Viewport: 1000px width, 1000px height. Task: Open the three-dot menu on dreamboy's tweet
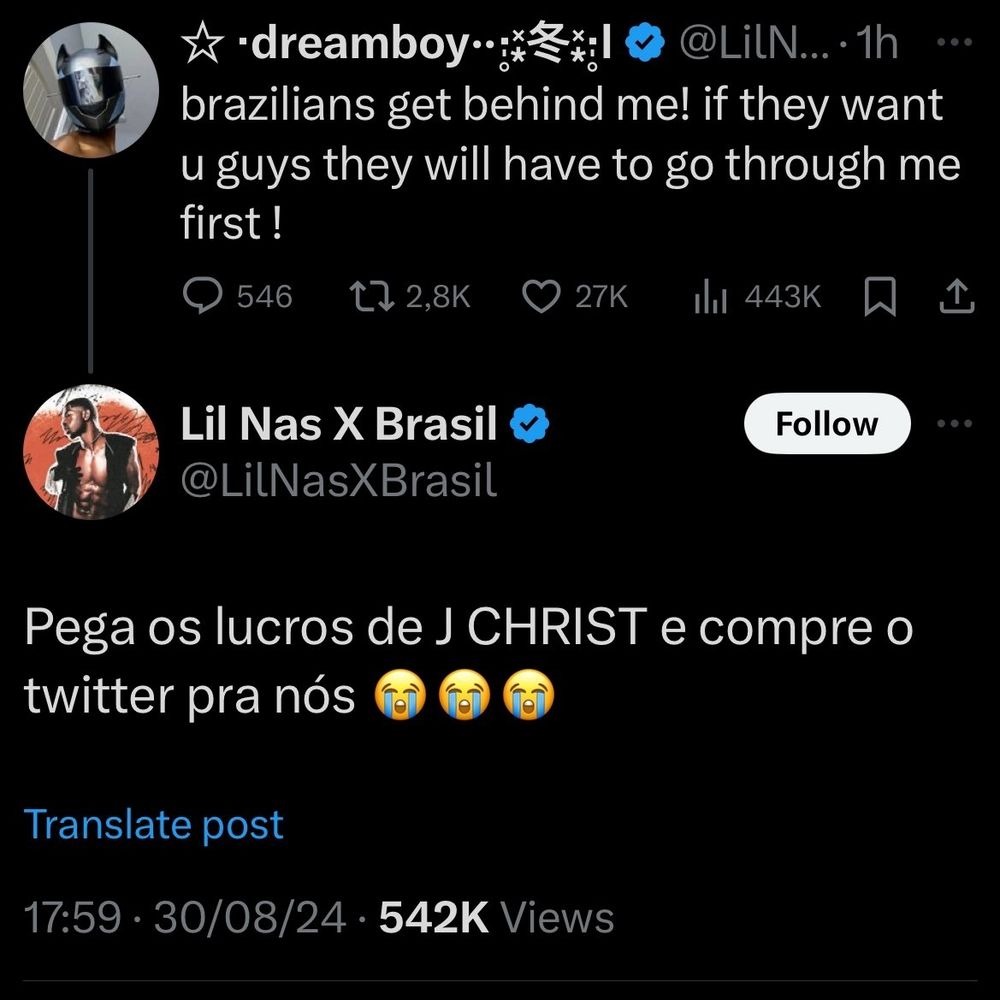click(954, 43)
